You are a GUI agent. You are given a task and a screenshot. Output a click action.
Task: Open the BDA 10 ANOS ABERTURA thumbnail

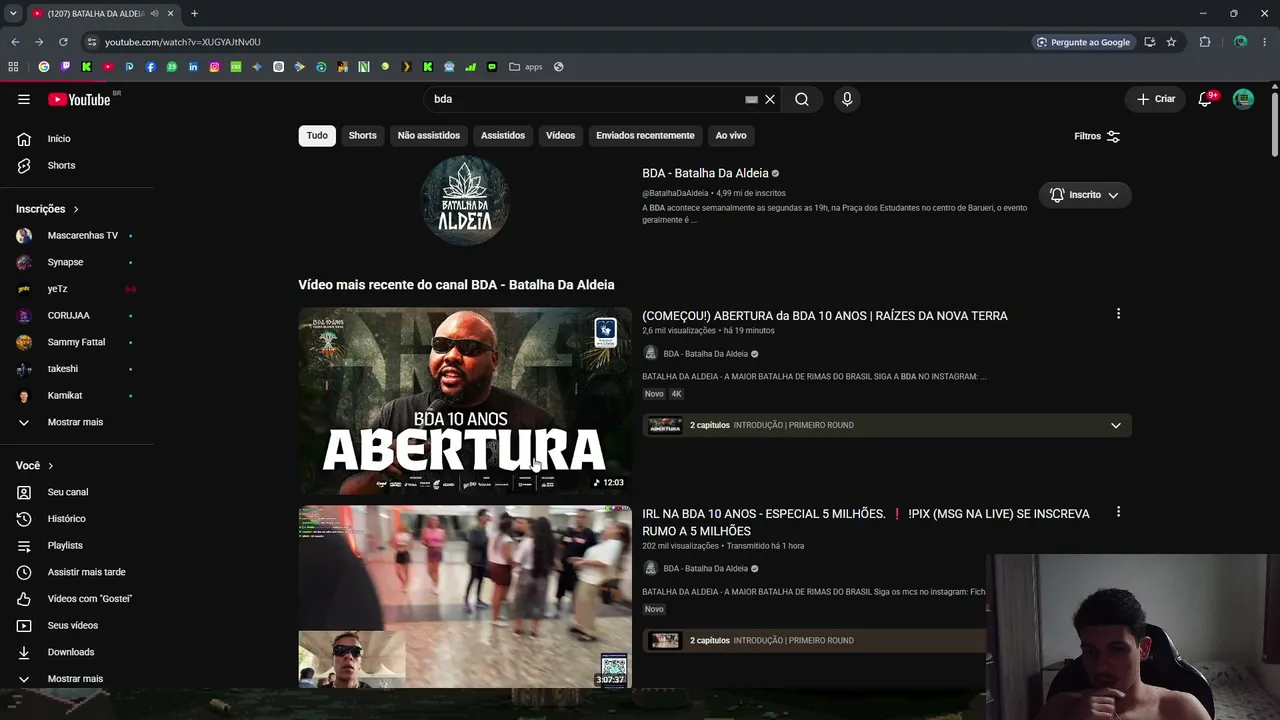pos(465,401)
